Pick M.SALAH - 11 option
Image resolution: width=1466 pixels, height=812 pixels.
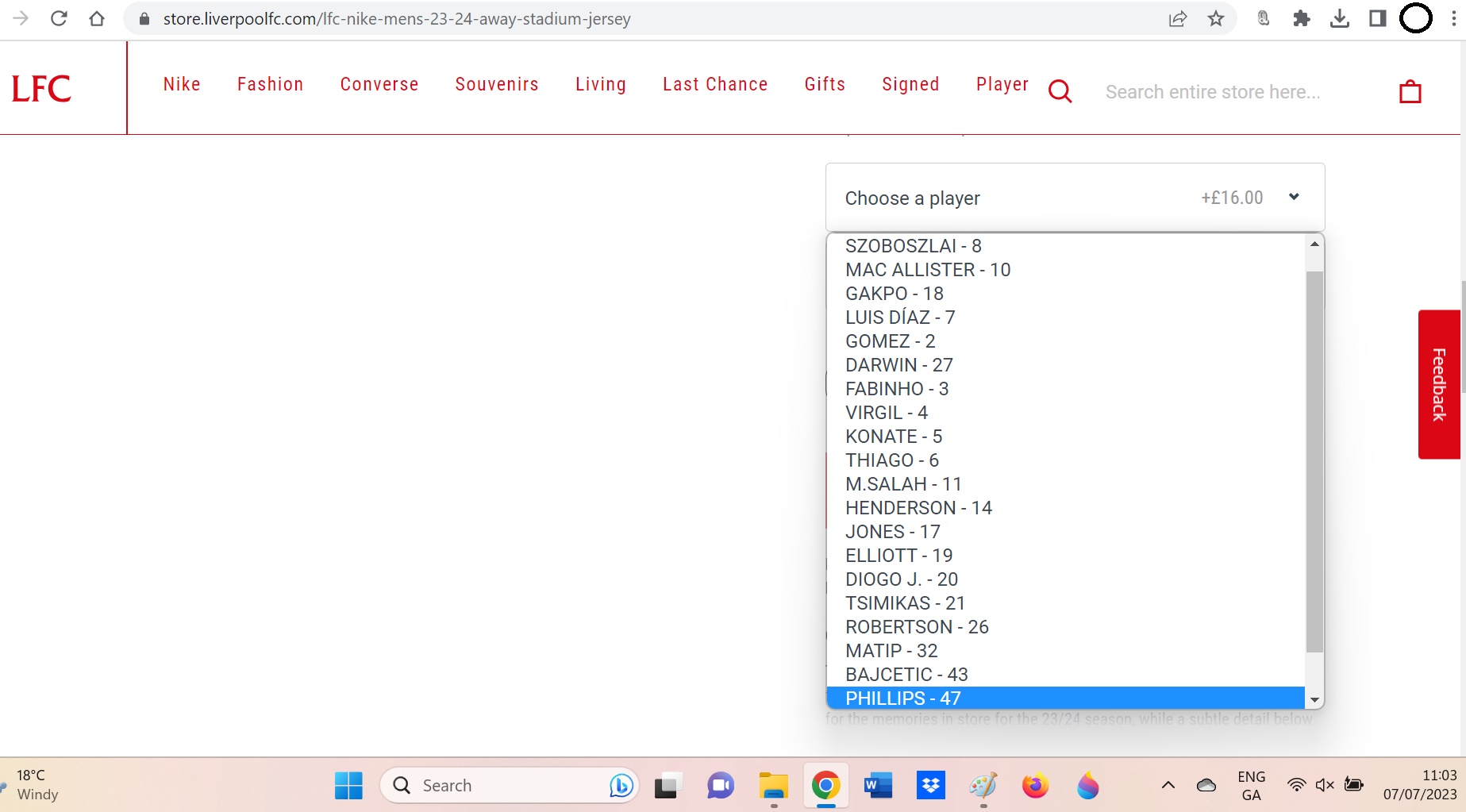[x=1066, y=484]
